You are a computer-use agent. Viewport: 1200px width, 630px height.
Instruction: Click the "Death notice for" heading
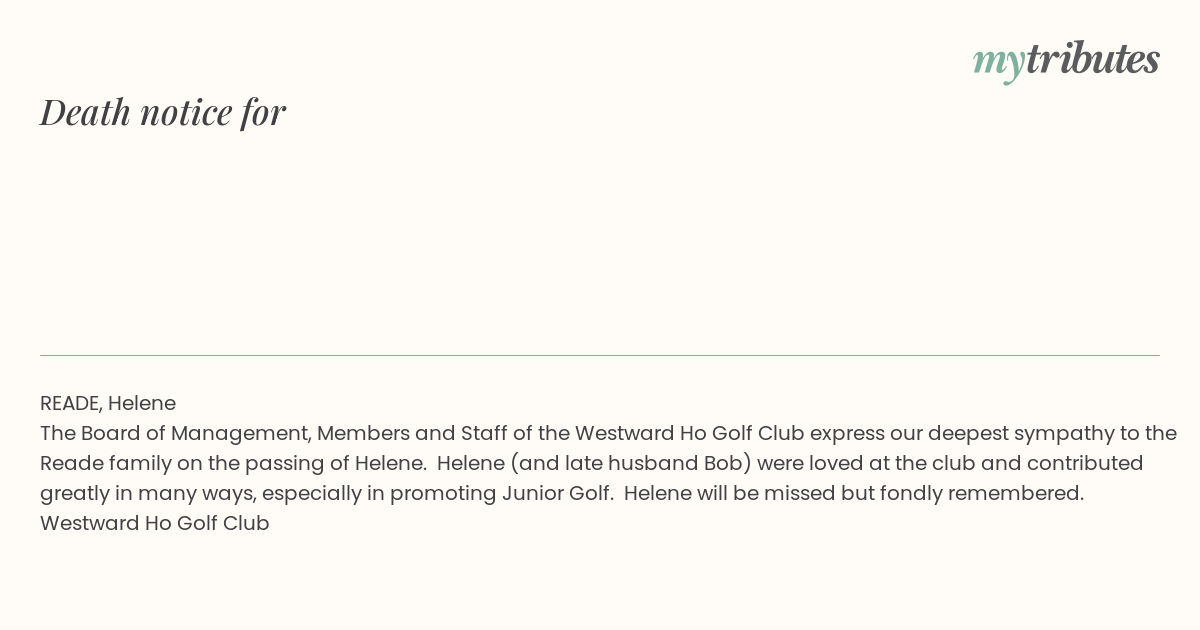click(x=163, y=112)
